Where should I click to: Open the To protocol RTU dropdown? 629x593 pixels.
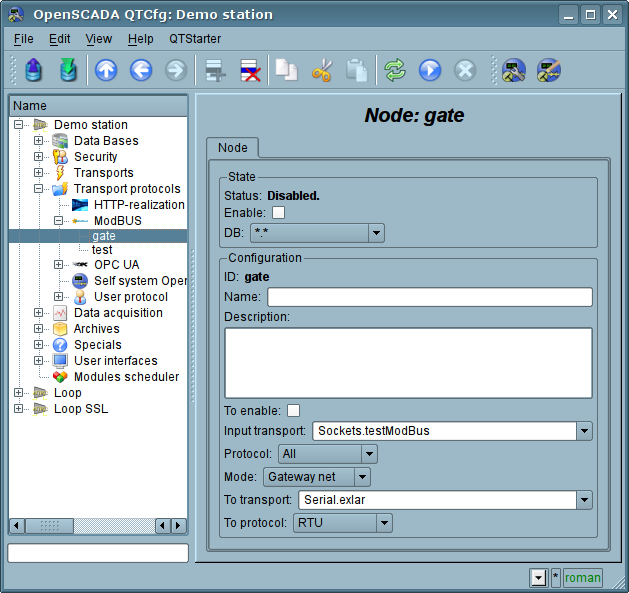(383, 523)
